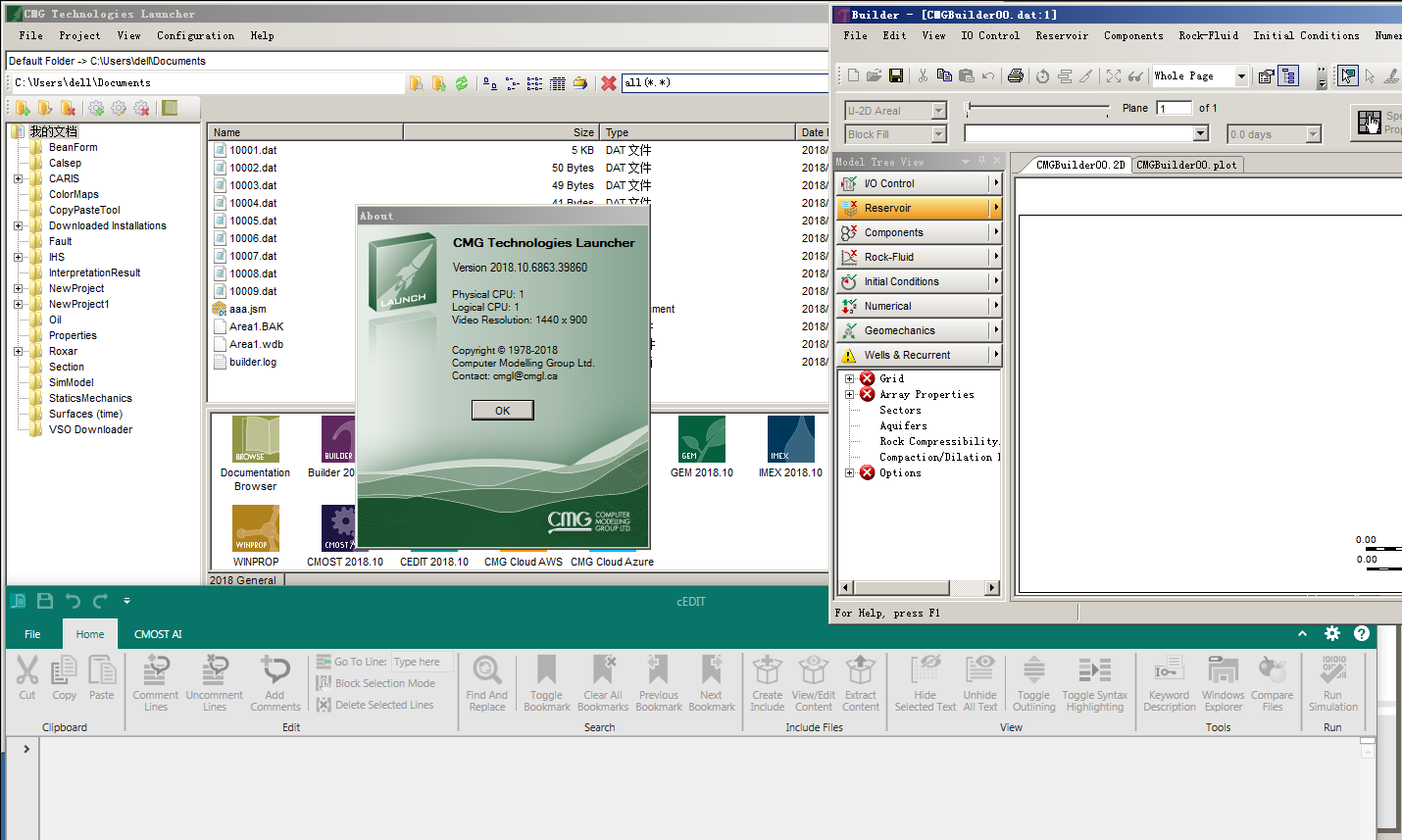This screenshot has width=1402, height=840.
Task: Expand the CARIS folder in Launcher tree
Action: 18,178
